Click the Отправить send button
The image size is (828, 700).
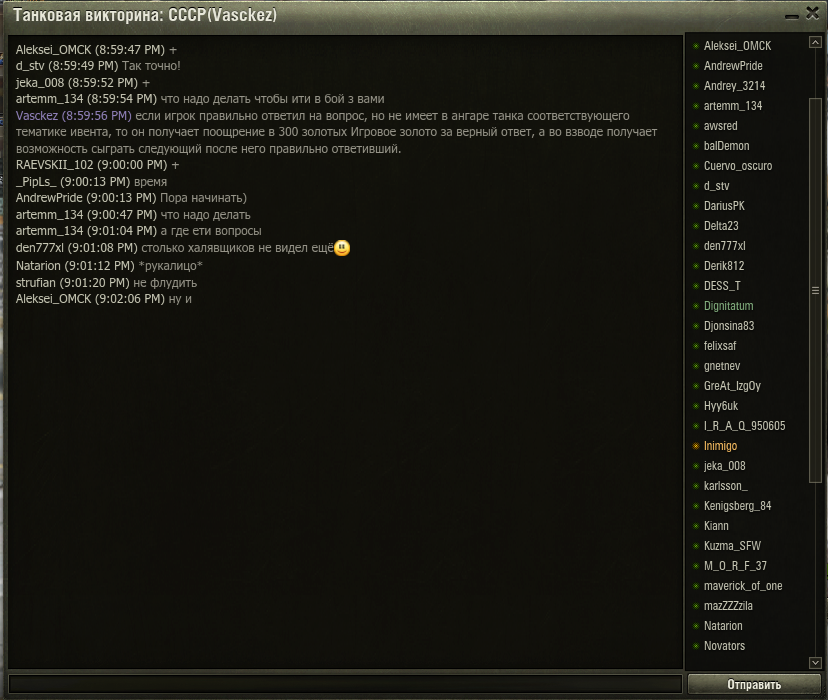coord(754,684)
